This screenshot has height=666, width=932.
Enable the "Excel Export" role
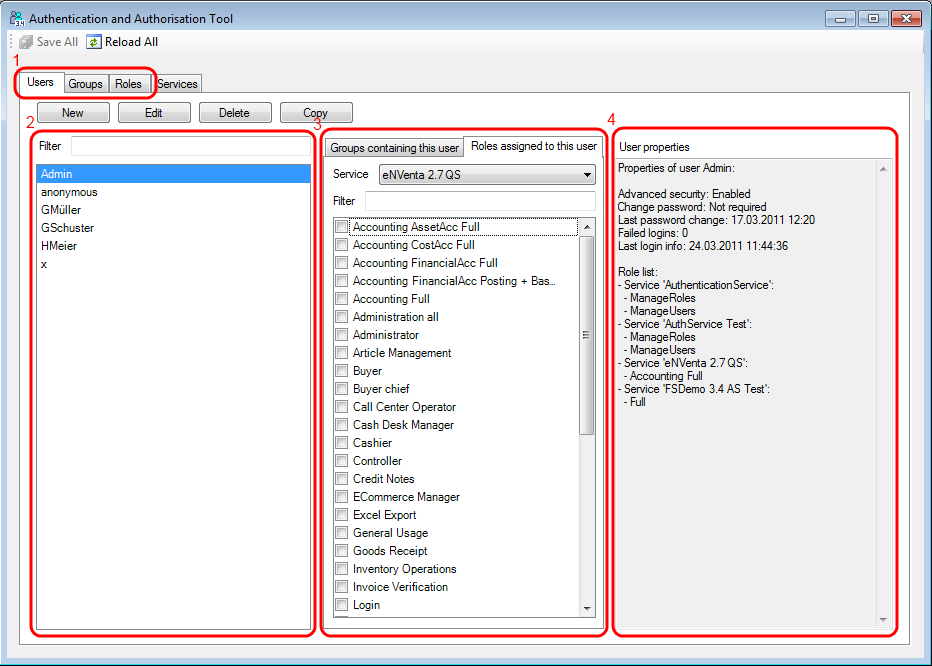coord(341,514)
